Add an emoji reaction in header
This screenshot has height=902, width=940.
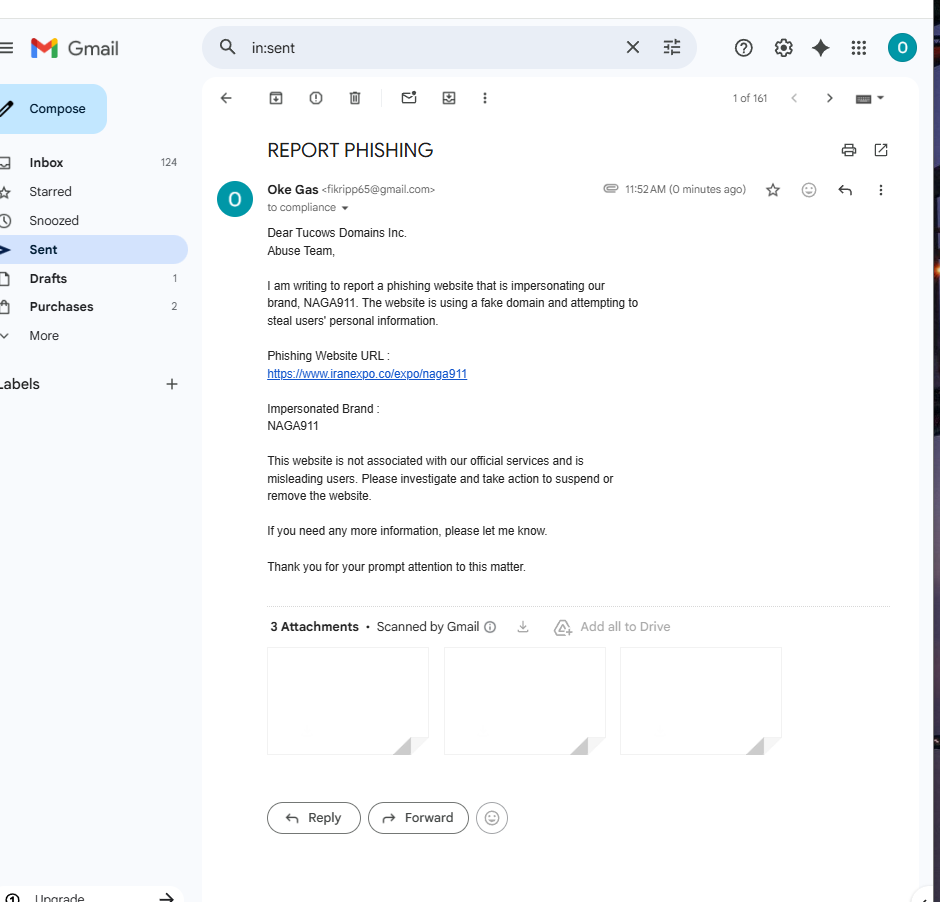[x=809, y=190]
